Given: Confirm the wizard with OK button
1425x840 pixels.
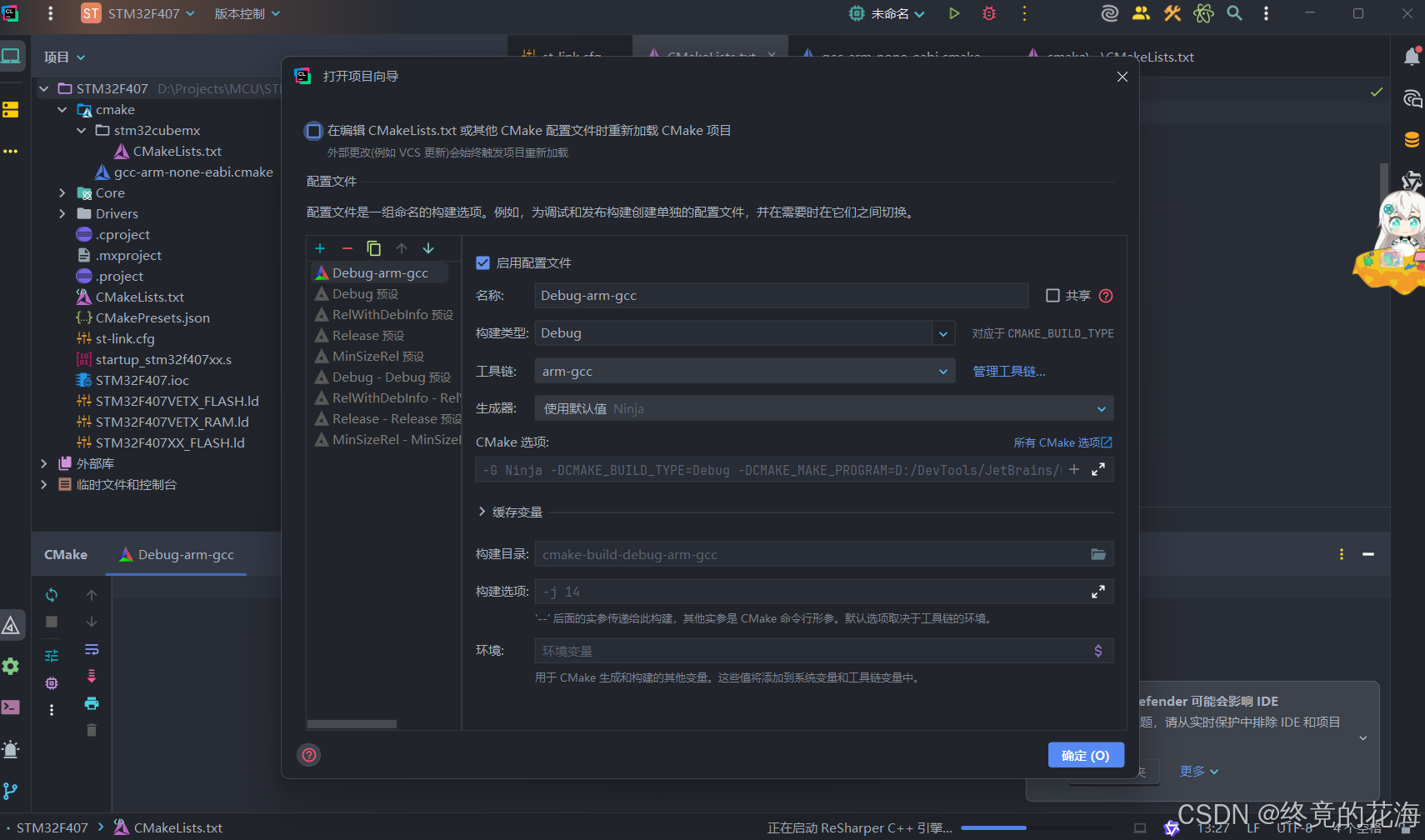Looking at the screenshot, I should 1086,755.
